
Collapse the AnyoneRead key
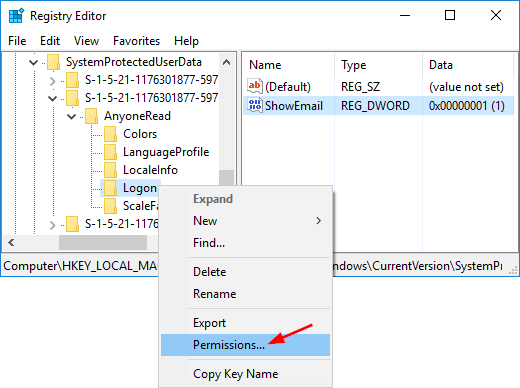[x=71, y=116]
